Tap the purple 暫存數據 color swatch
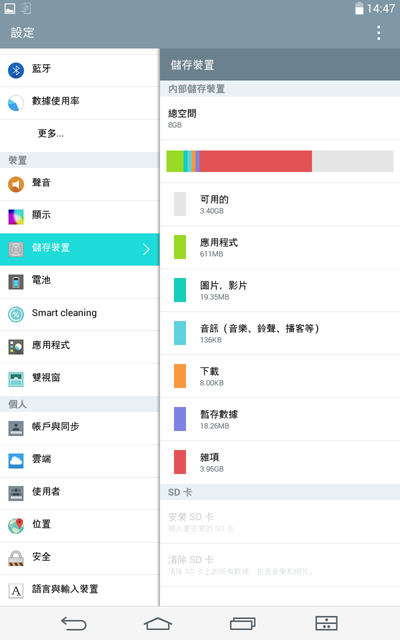This screenshot has width=400, height=640. pyautogui.click(x=180, y=419)
